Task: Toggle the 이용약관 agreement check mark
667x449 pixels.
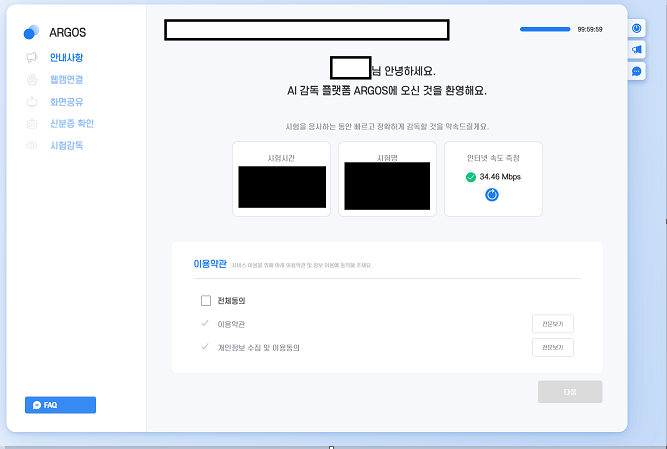Action: (x=205, y=323)
